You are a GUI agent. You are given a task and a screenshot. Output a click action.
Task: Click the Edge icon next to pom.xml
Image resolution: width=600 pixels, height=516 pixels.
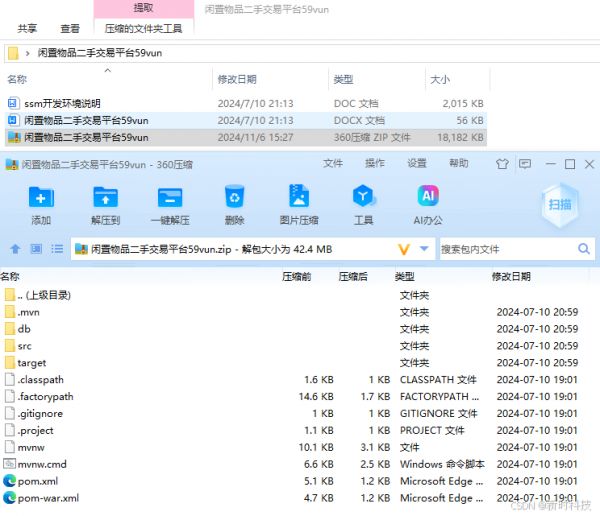(10, 481)
